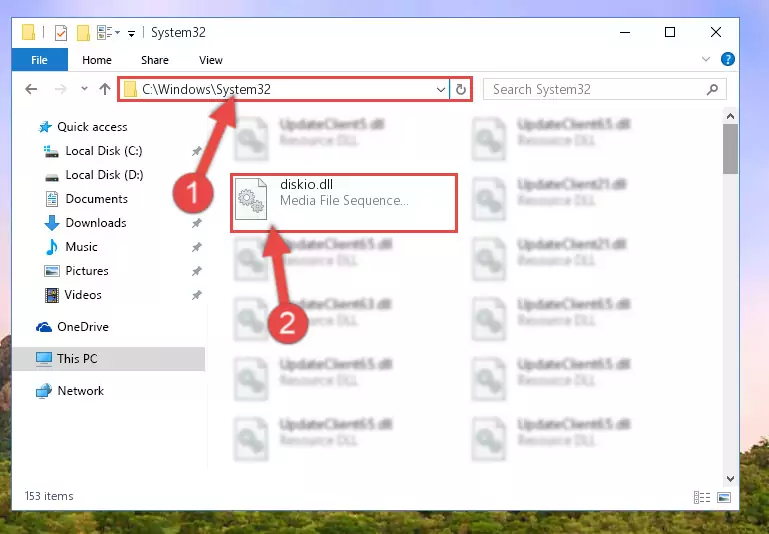Click the Downloads blue arrow icon
Screen dimensions: 769x534
coord(51,223)
